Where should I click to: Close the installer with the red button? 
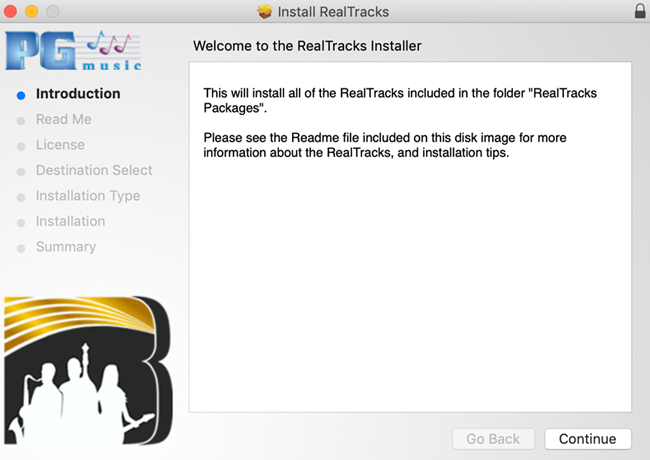click(x=10, y=11)
